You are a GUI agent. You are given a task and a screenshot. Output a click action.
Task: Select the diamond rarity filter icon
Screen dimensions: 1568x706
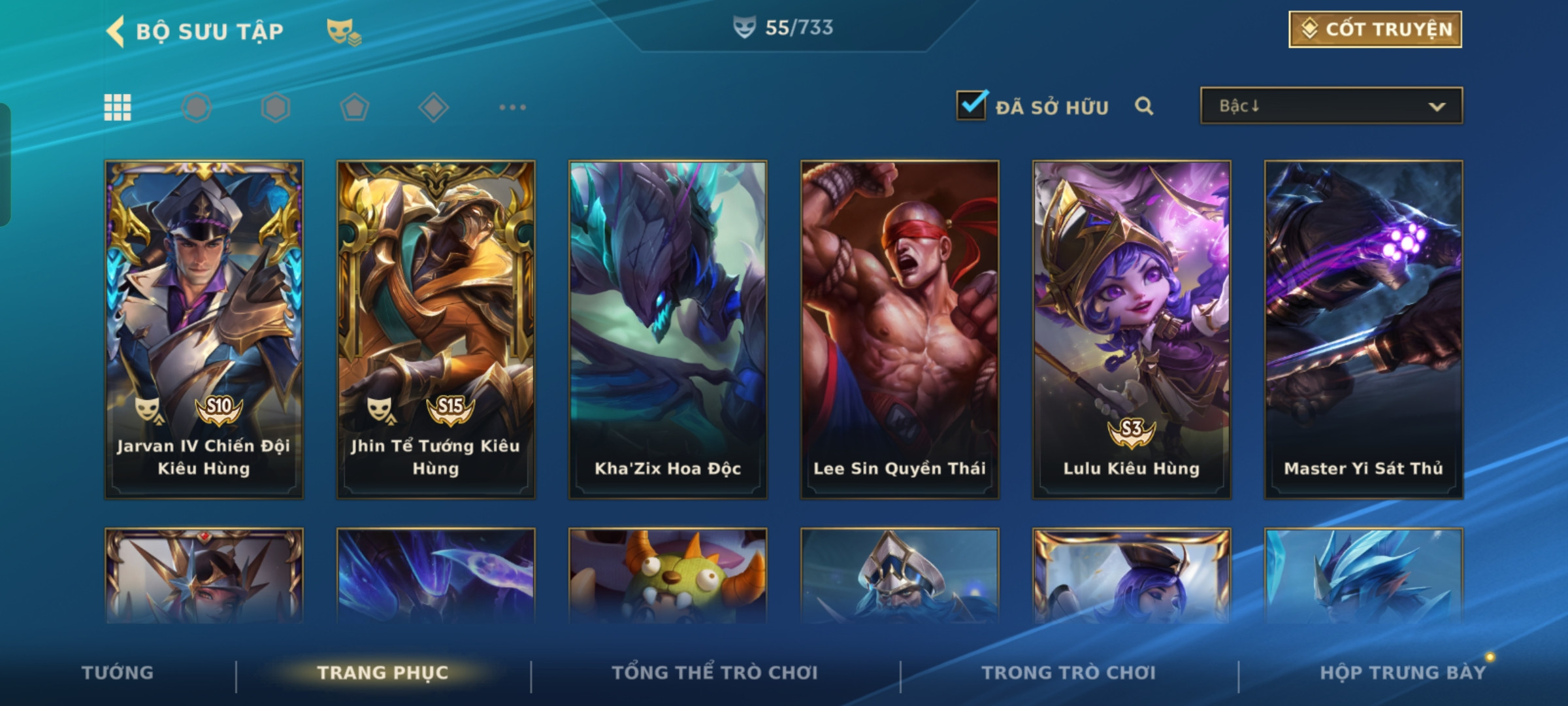tap(434, 107)
